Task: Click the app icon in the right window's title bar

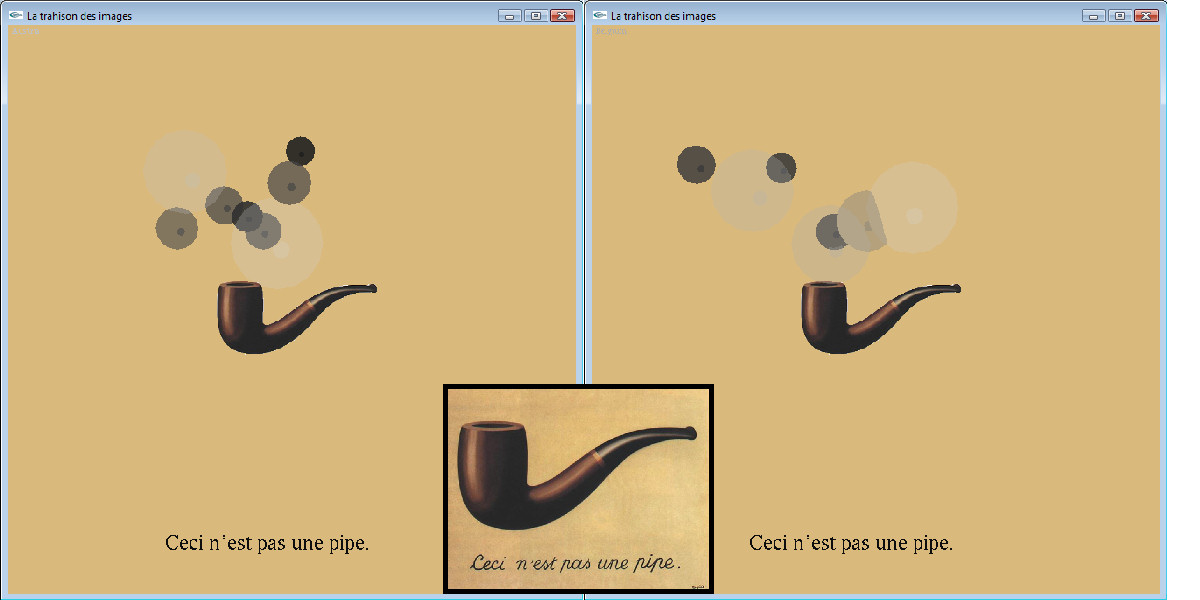Action: (600, 16)
